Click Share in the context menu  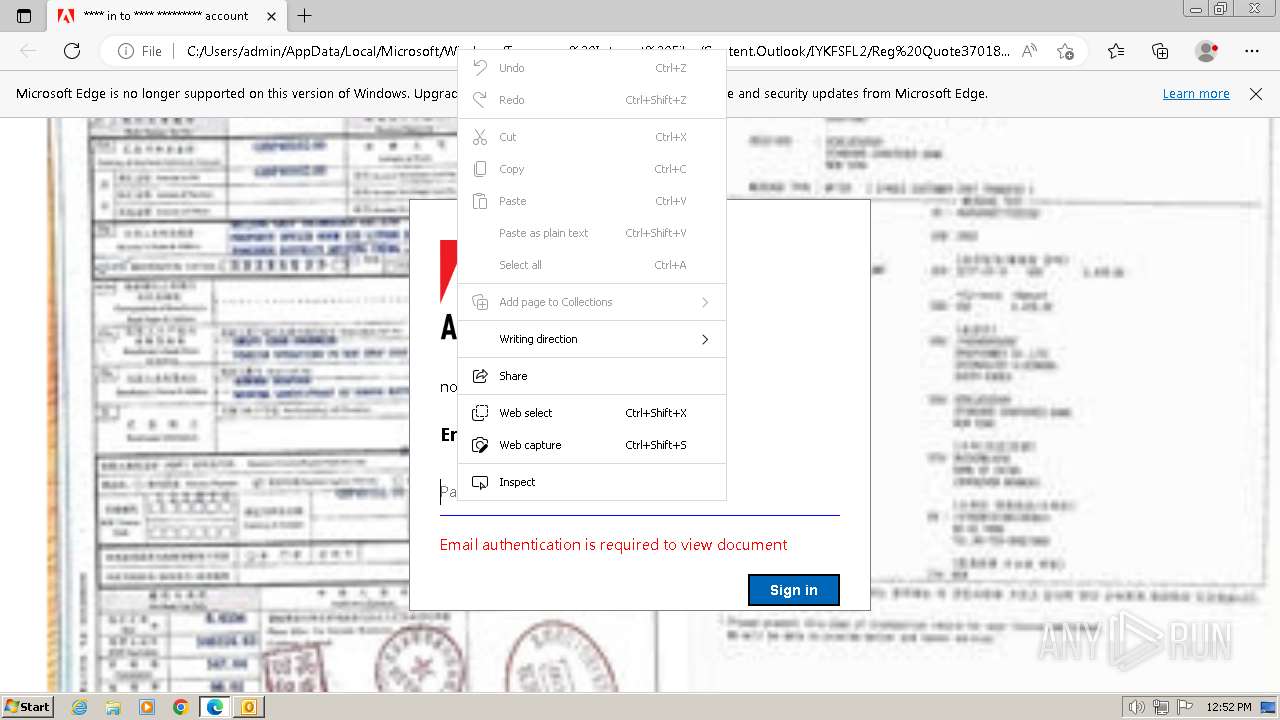coord(592,376)
